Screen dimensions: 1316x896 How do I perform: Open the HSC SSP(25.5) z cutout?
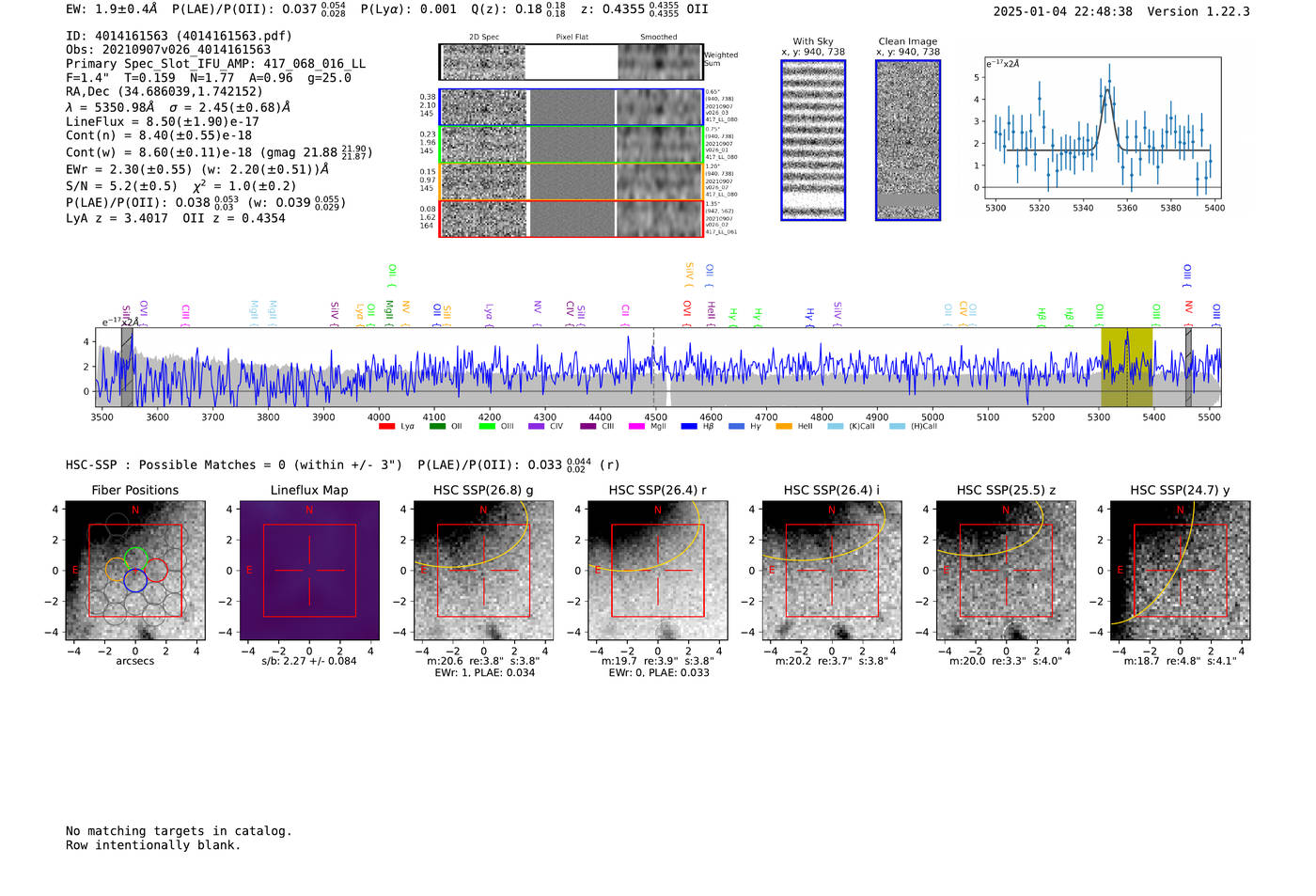click(1006, 571)
